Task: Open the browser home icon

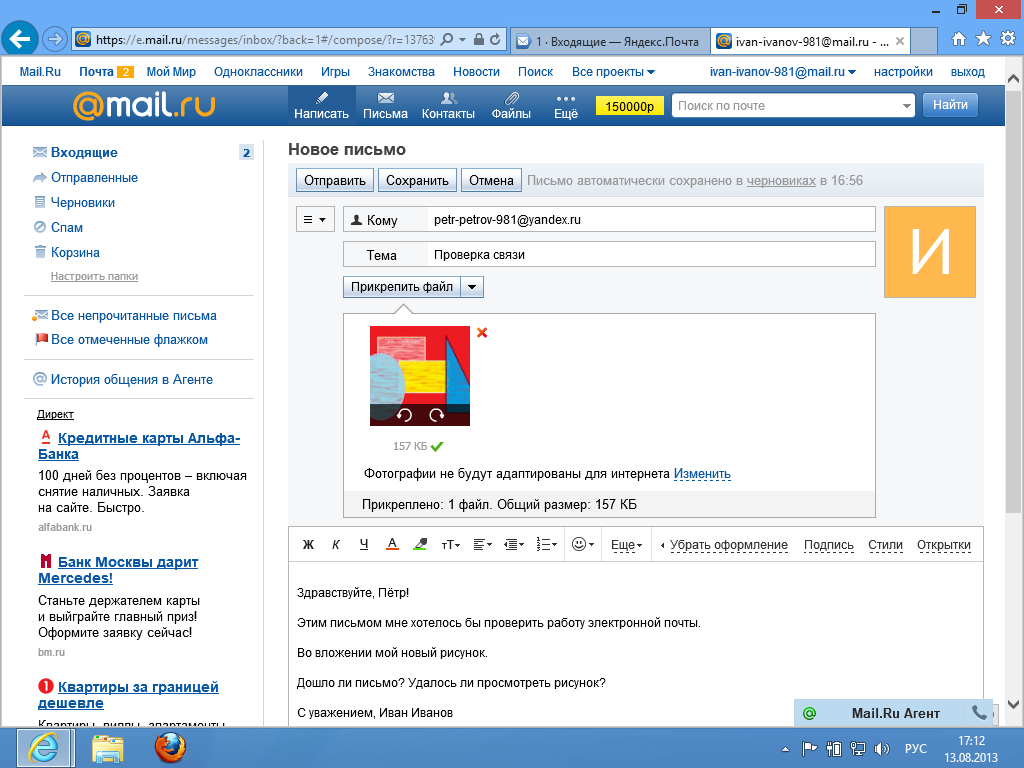Action: point(959,39)
